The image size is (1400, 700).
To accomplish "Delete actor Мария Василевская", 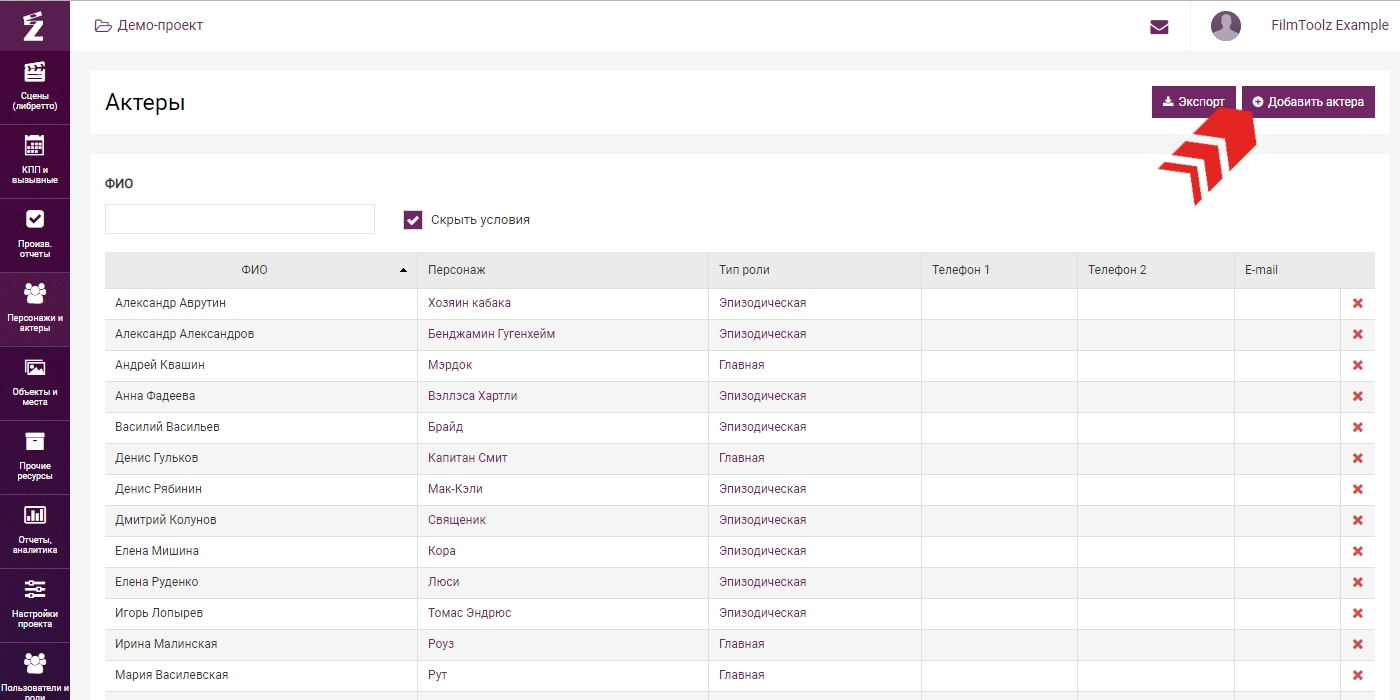I will (1357, 675).
